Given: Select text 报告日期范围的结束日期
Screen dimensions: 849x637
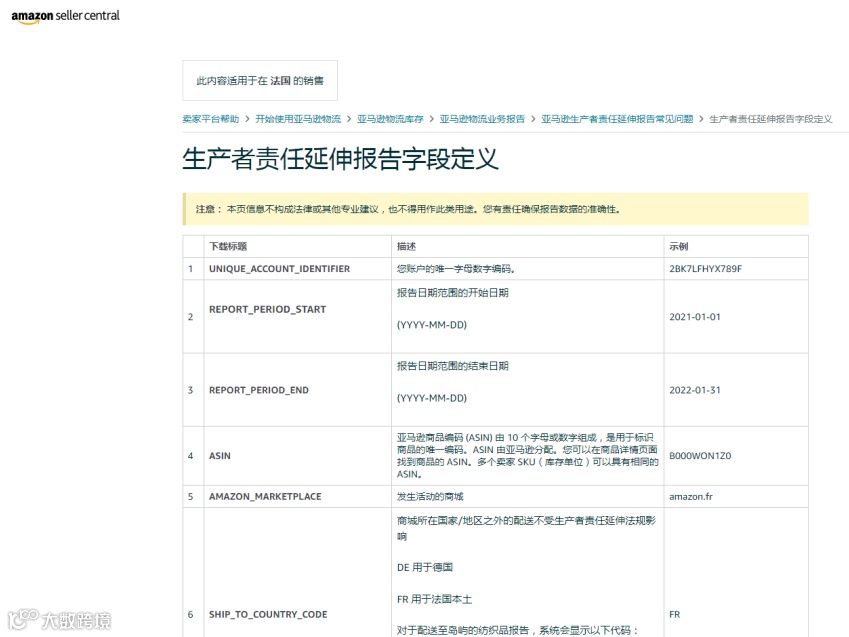Looking at the screenshot, I should coord(453,366).
